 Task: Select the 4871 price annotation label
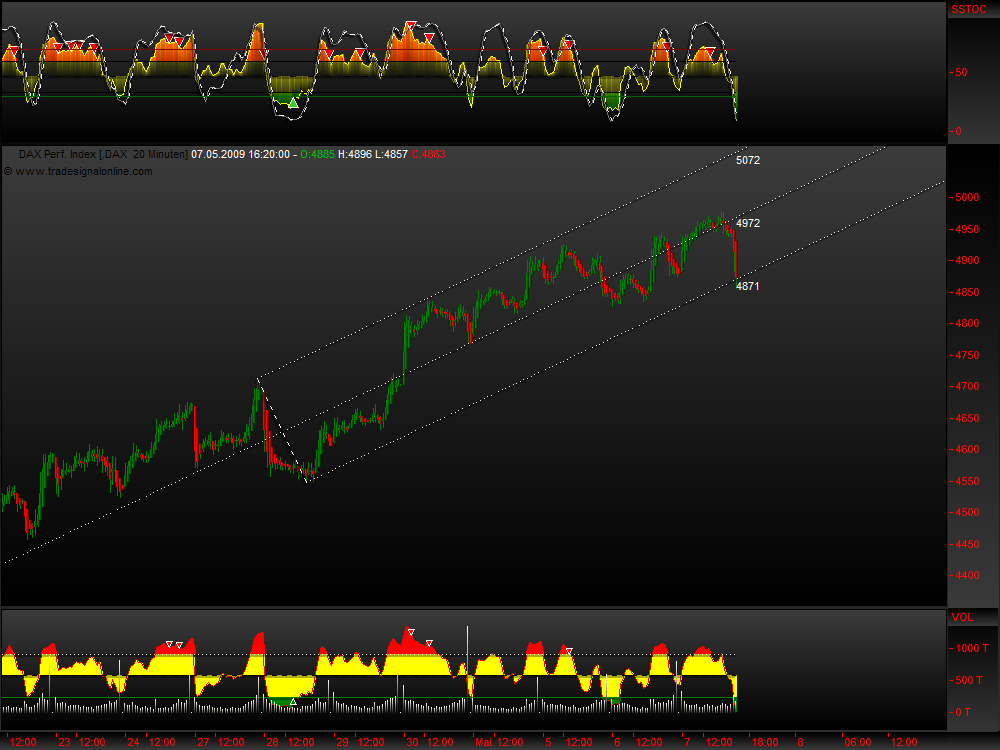(x=748, y=286)
